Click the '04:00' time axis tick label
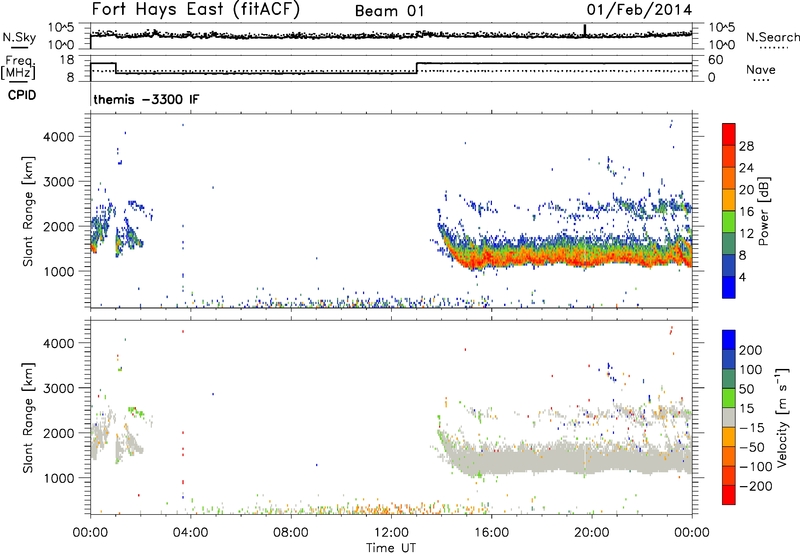Image resolution: width=800 pixels, height=554 pixels. tap(190, 533)
